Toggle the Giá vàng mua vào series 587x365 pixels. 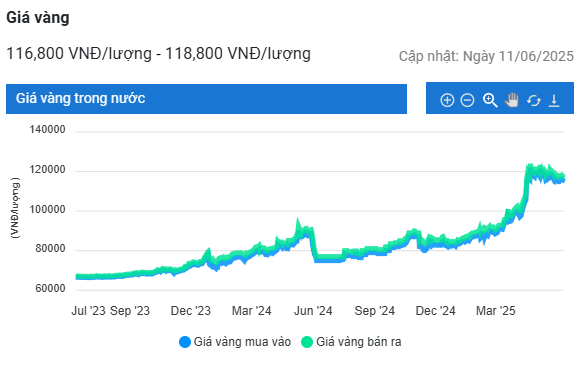coord(235,342)
